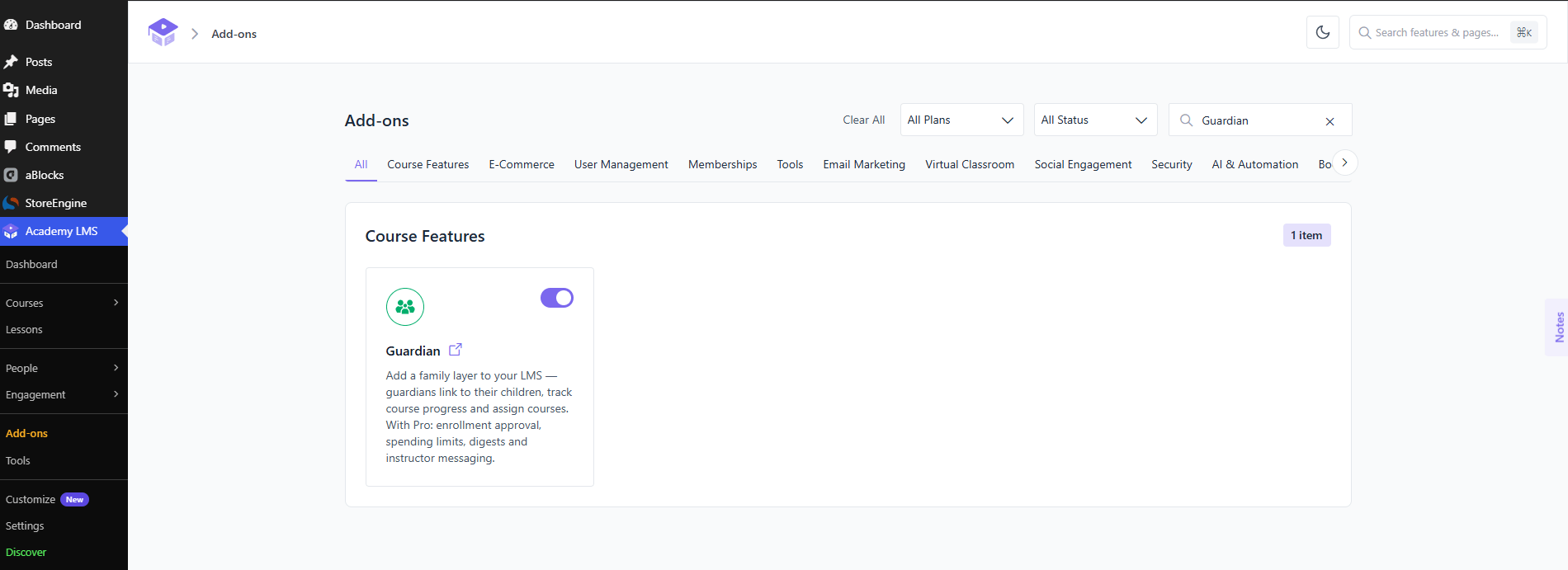This screenshot has width=1568, height=570.
Task: Open Discover in the sidebar
Action: (x=26, y=552)
